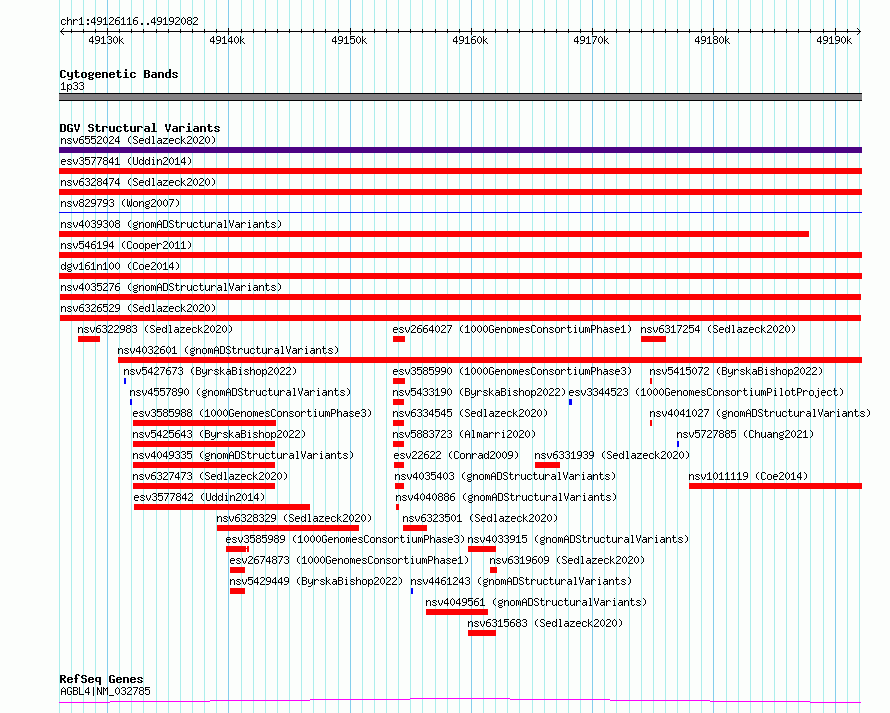Click the red bar under nsv4049561
This screenshot has height=713, width=890.
(x=457, y=612)
